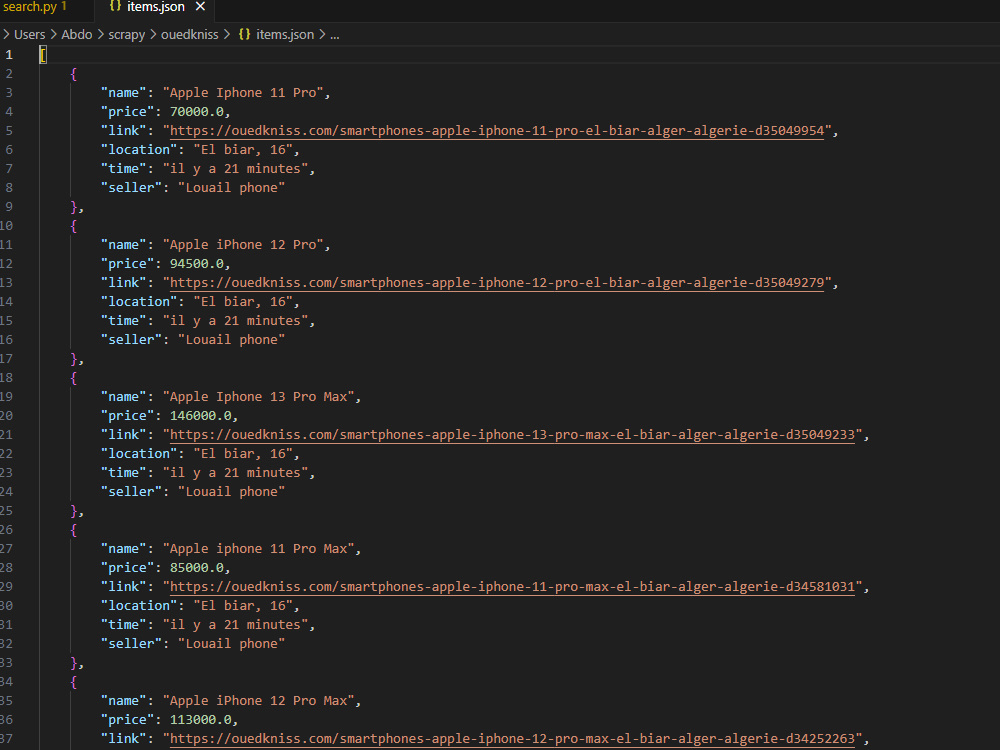Close the items.json tab
Image resolution: width=1000 pixels, height=750 pixels.
click(200, 6)
